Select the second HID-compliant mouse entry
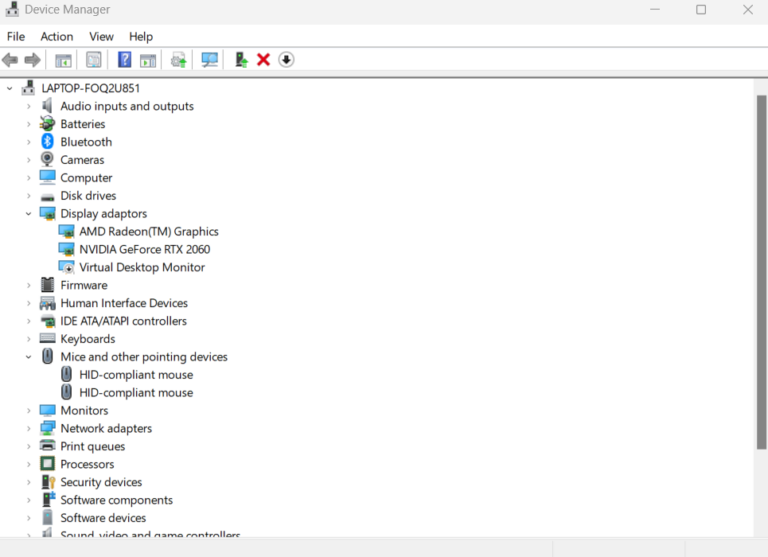The width and height of the screenshot is (768, 557). click(x=136, y=392)
